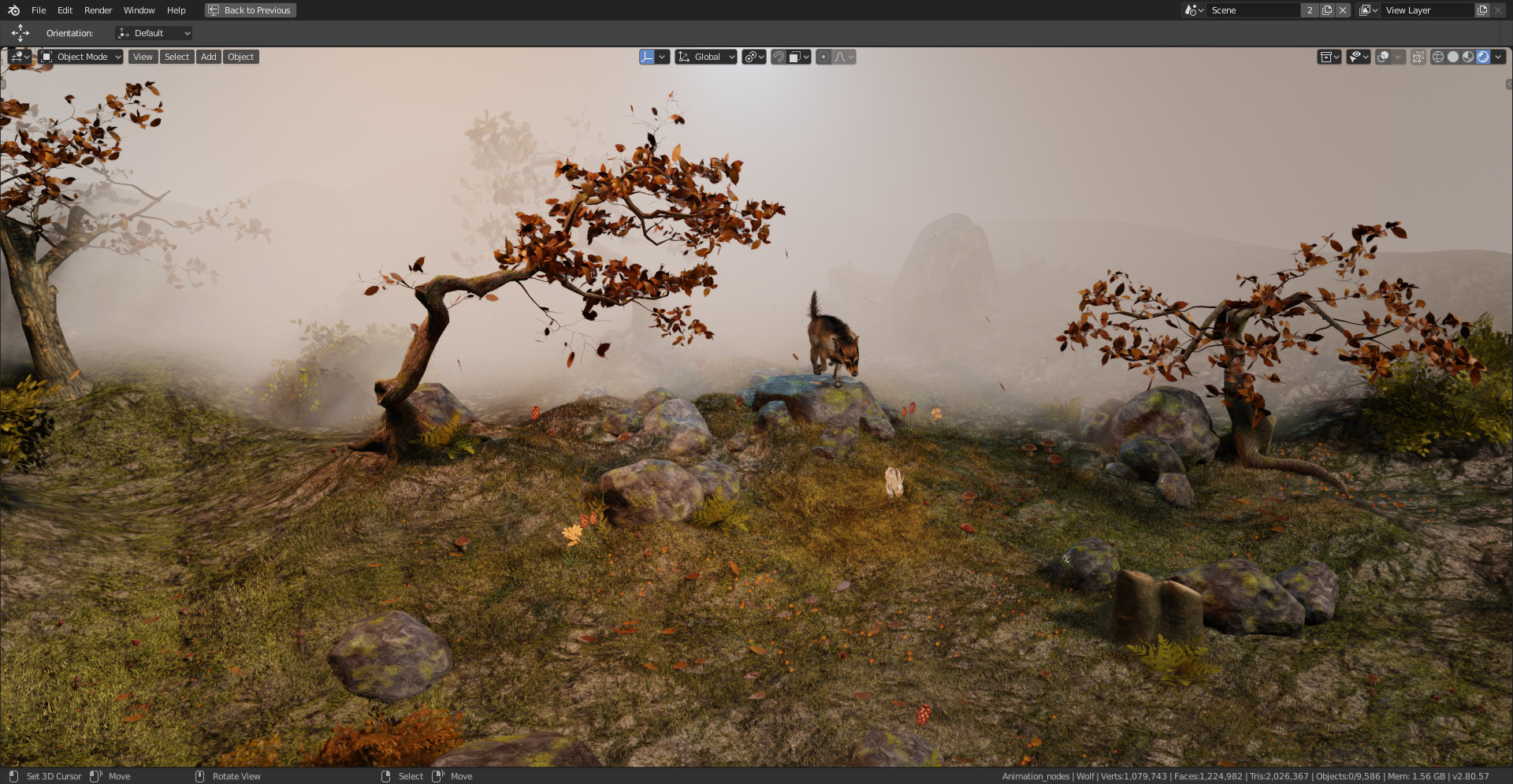Screen dimensions: 1513x784
Task: Toggle the snap magnet icon
Action: click(779, 57)
